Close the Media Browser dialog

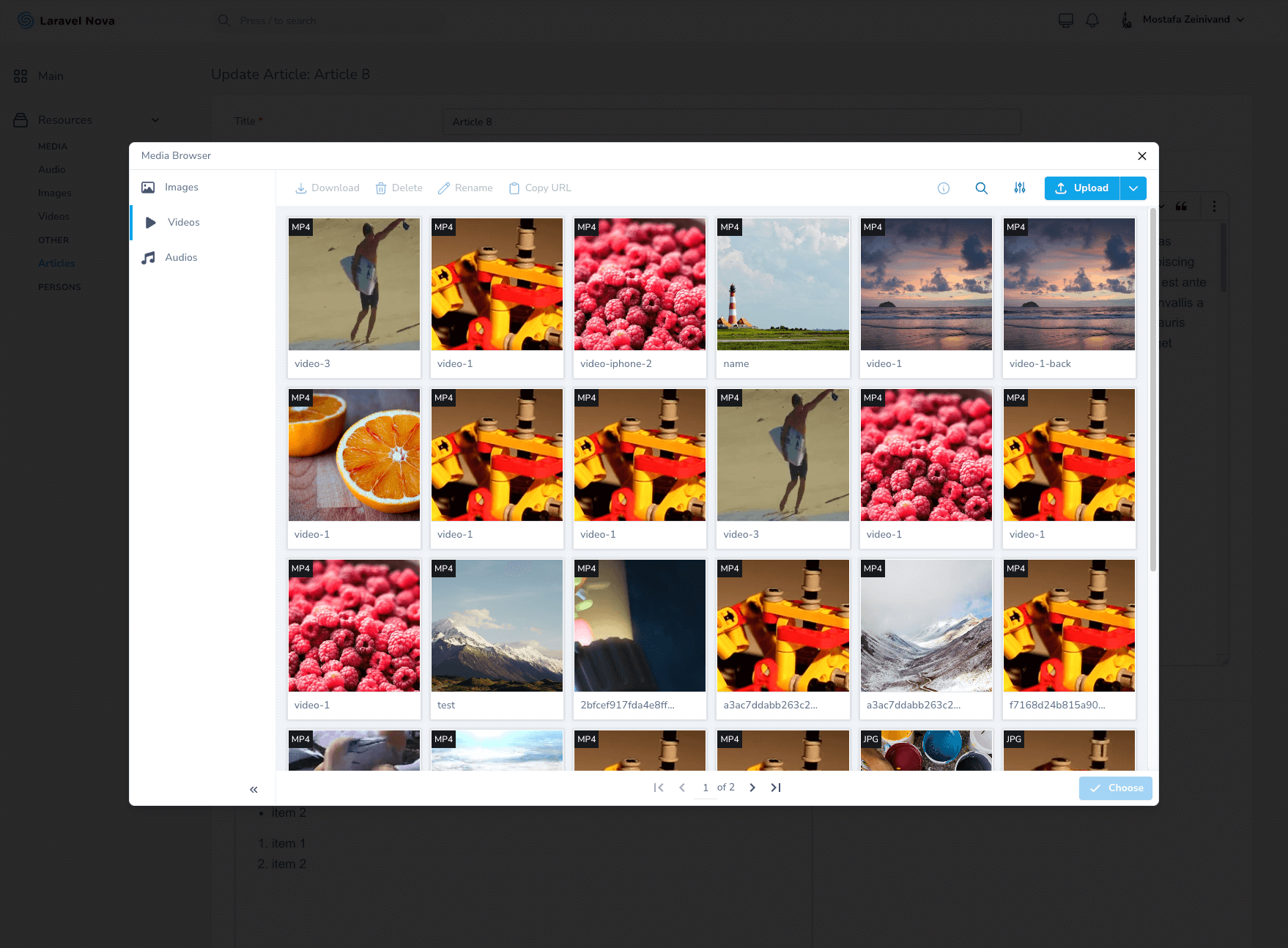[1141, 156]
